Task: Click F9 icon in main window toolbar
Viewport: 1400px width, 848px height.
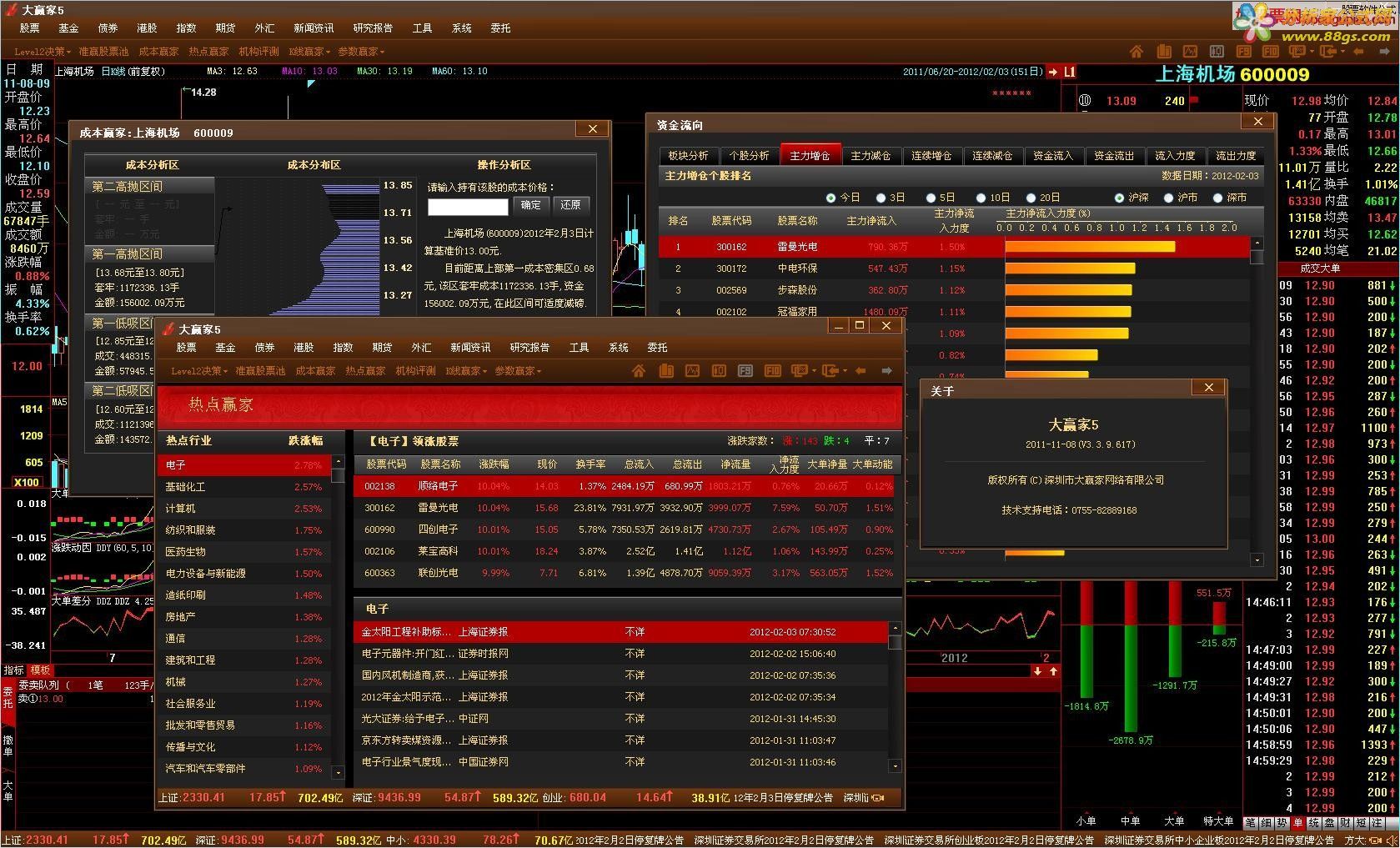Action: click(x=1244, y=52)
